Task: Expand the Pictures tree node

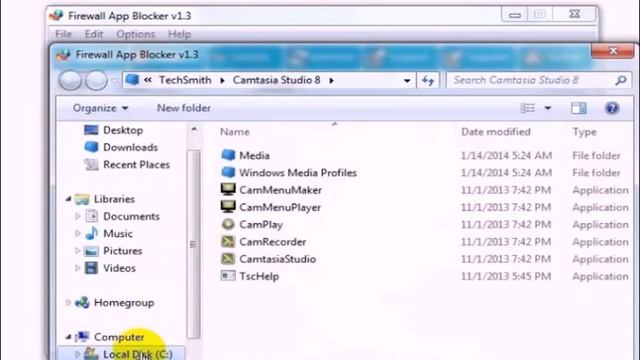Action: [77, 251]
